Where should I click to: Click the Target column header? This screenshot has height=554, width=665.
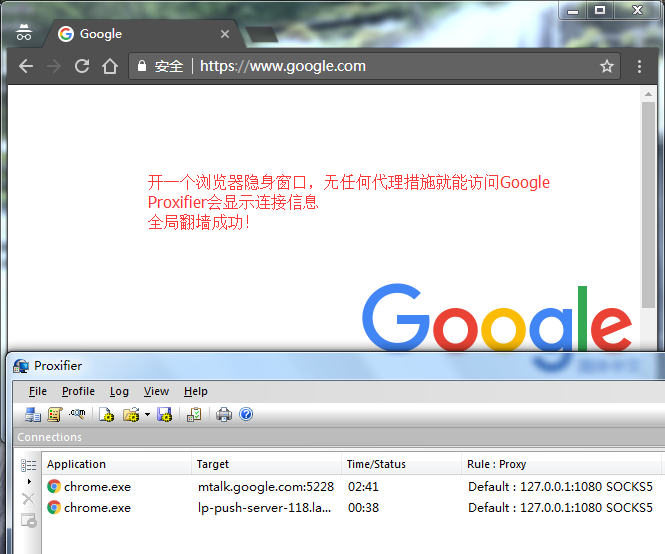point(266,464)
